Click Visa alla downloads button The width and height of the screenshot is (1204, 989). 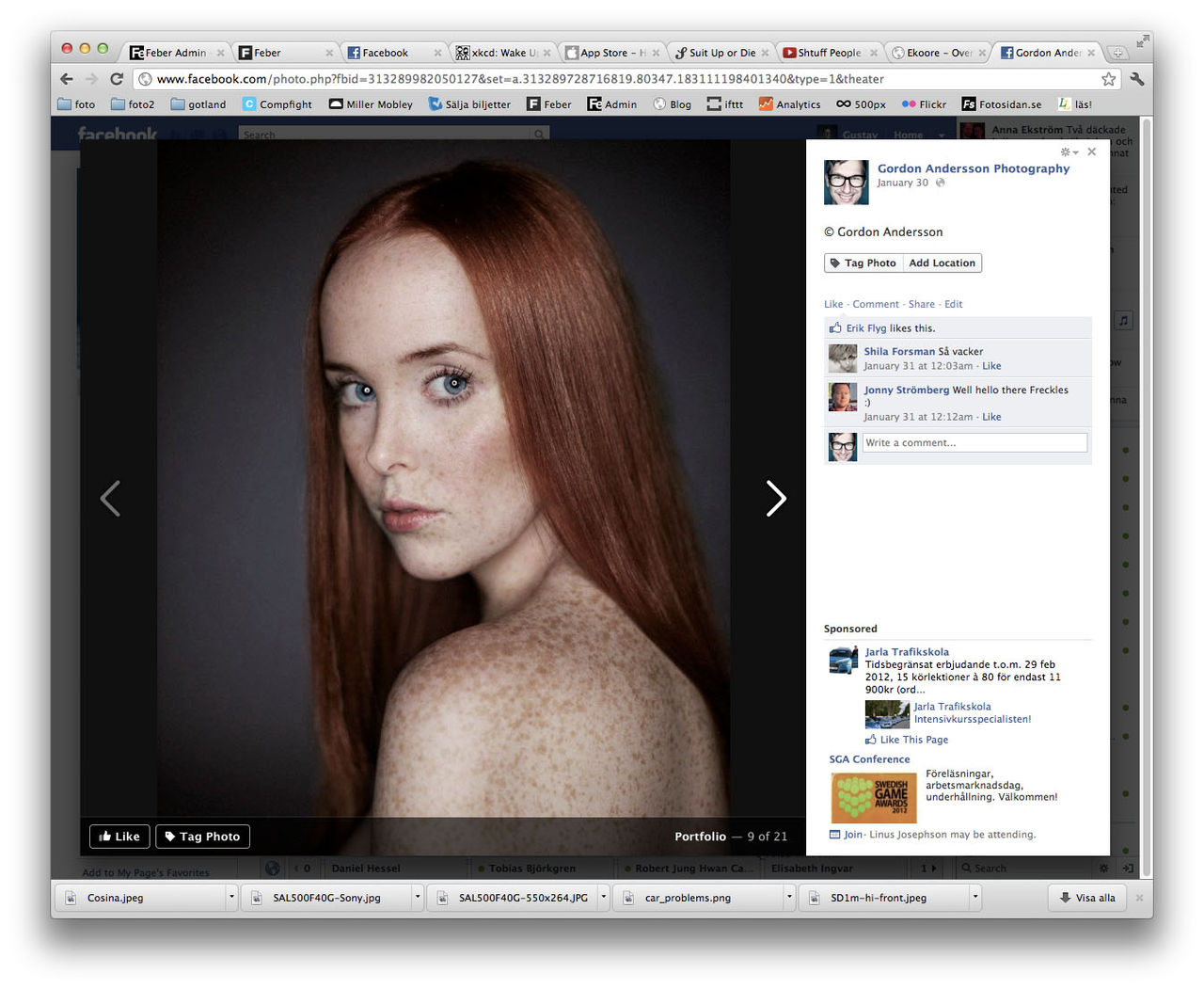click(1086, 898)
